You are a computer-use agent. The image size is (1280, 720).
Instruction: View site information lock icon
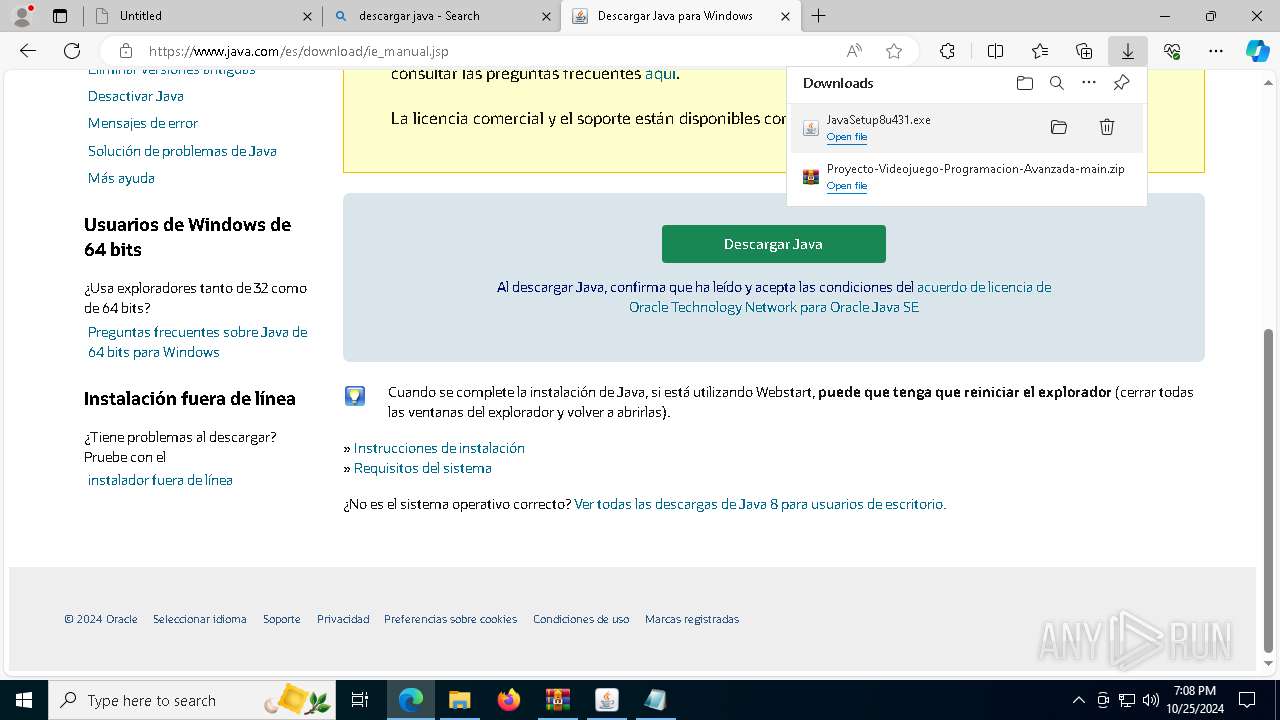(126, 51)
